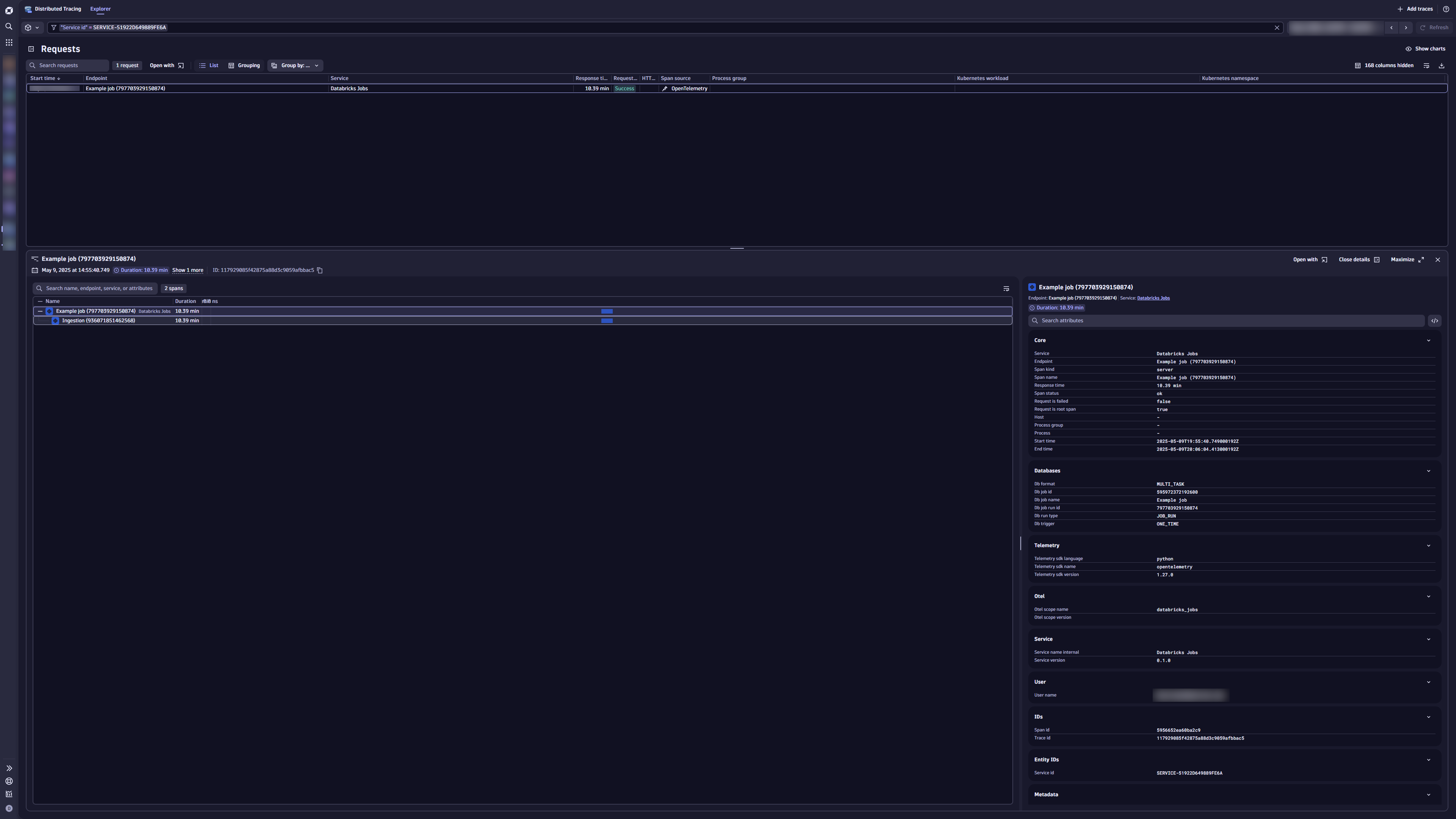
Task: Toggle Close details panel button
Action: [1359, 260]
